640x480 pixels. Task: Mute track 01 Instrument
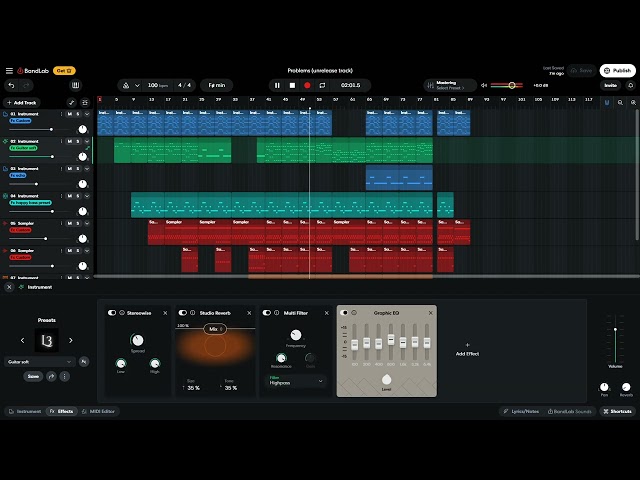69,114
